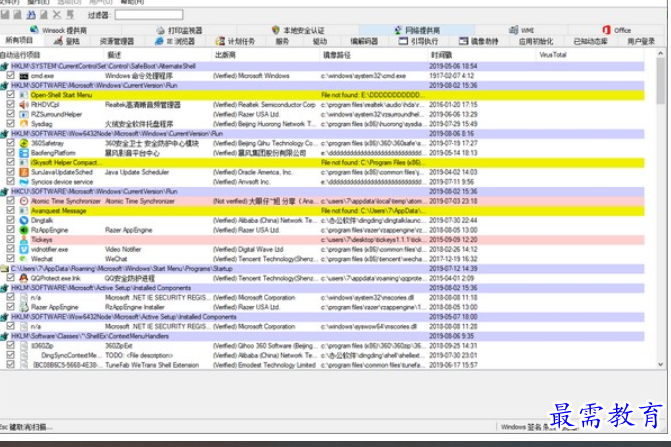Open the WMI tab
The height and width of the screenshot is (447, 671).
pos(522,30)
